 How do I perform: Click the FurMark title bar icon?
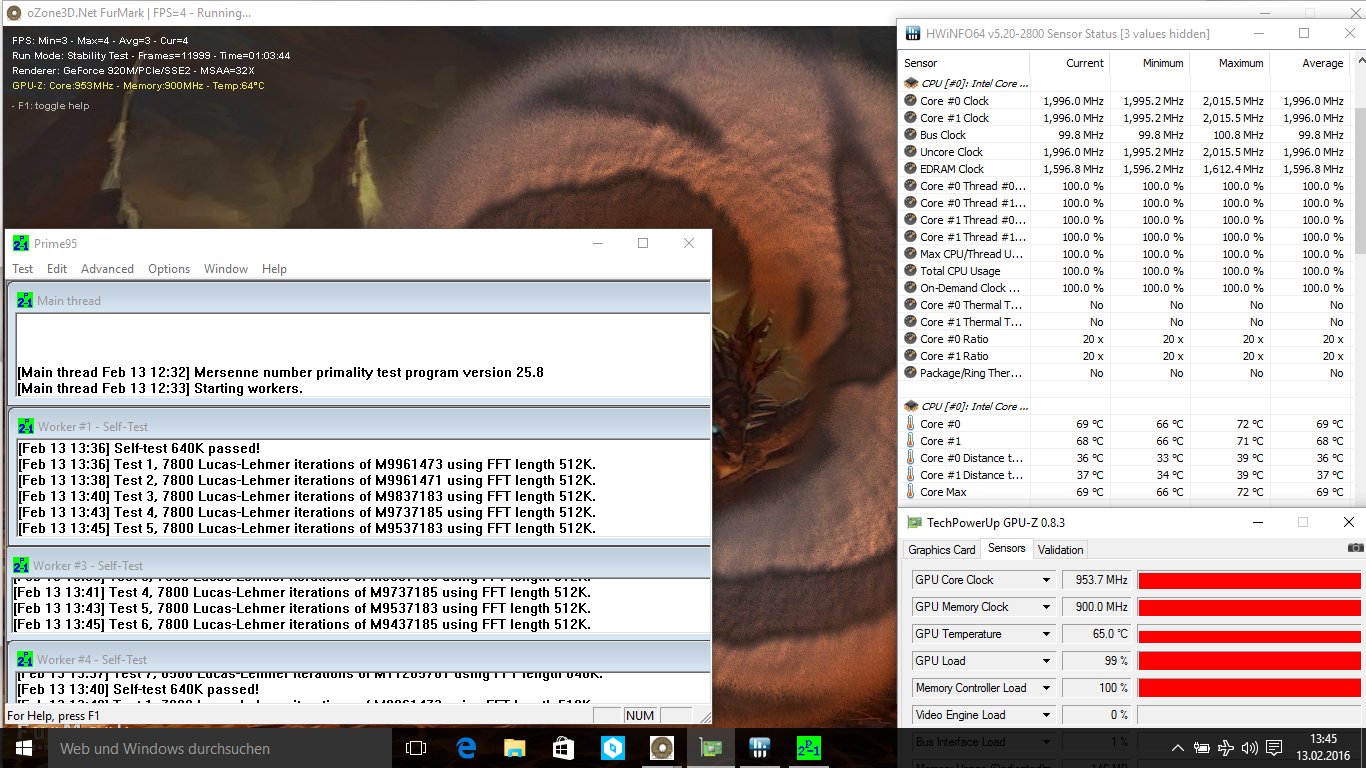coord(14,13)
